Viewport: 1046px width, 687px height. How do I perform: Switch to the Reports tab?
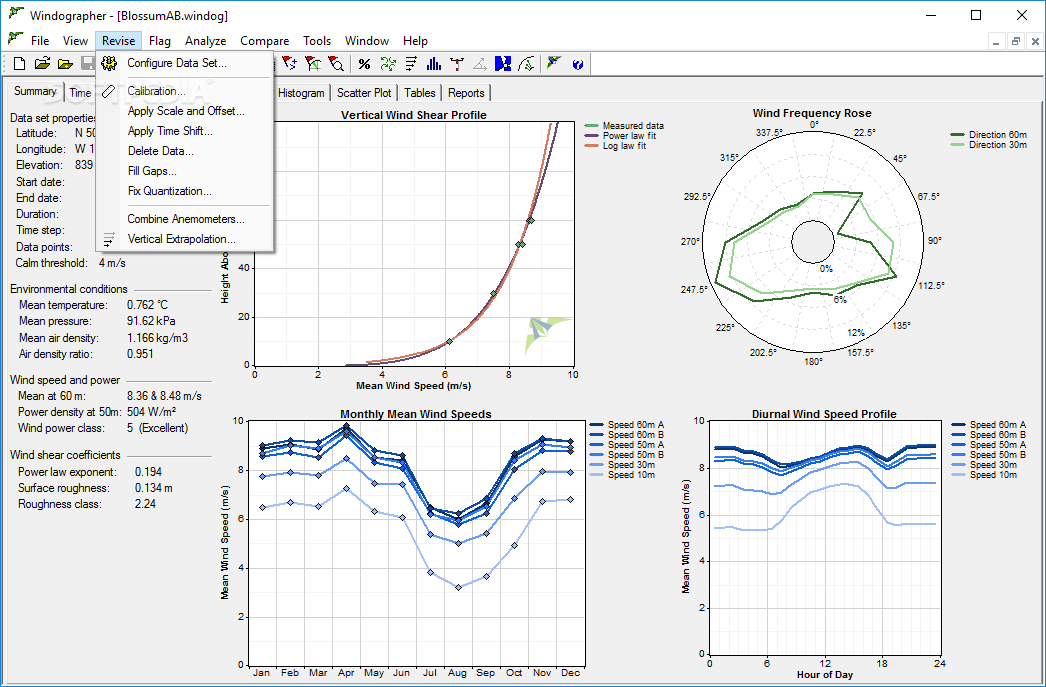pos(466,93)
